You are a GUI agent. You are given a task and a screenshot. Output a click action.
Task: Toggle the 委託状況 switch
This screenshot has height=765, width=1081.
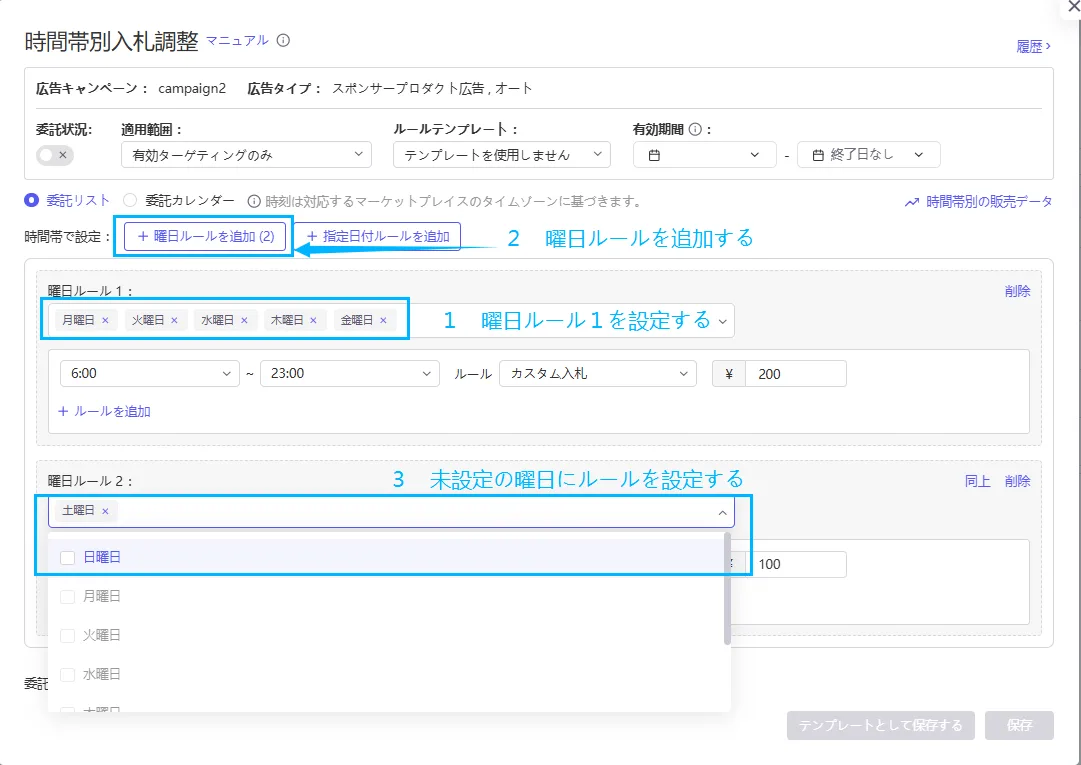click(x=54, y=155)
